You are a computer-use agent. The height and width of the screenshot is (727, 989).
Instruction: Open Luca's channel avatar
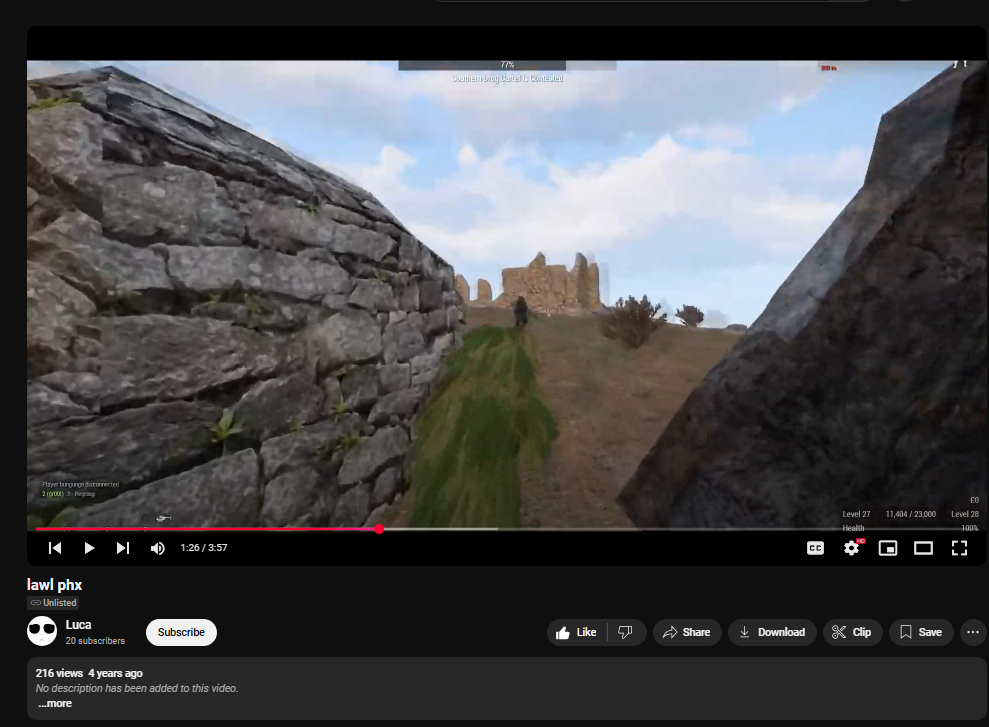point(42,631)
